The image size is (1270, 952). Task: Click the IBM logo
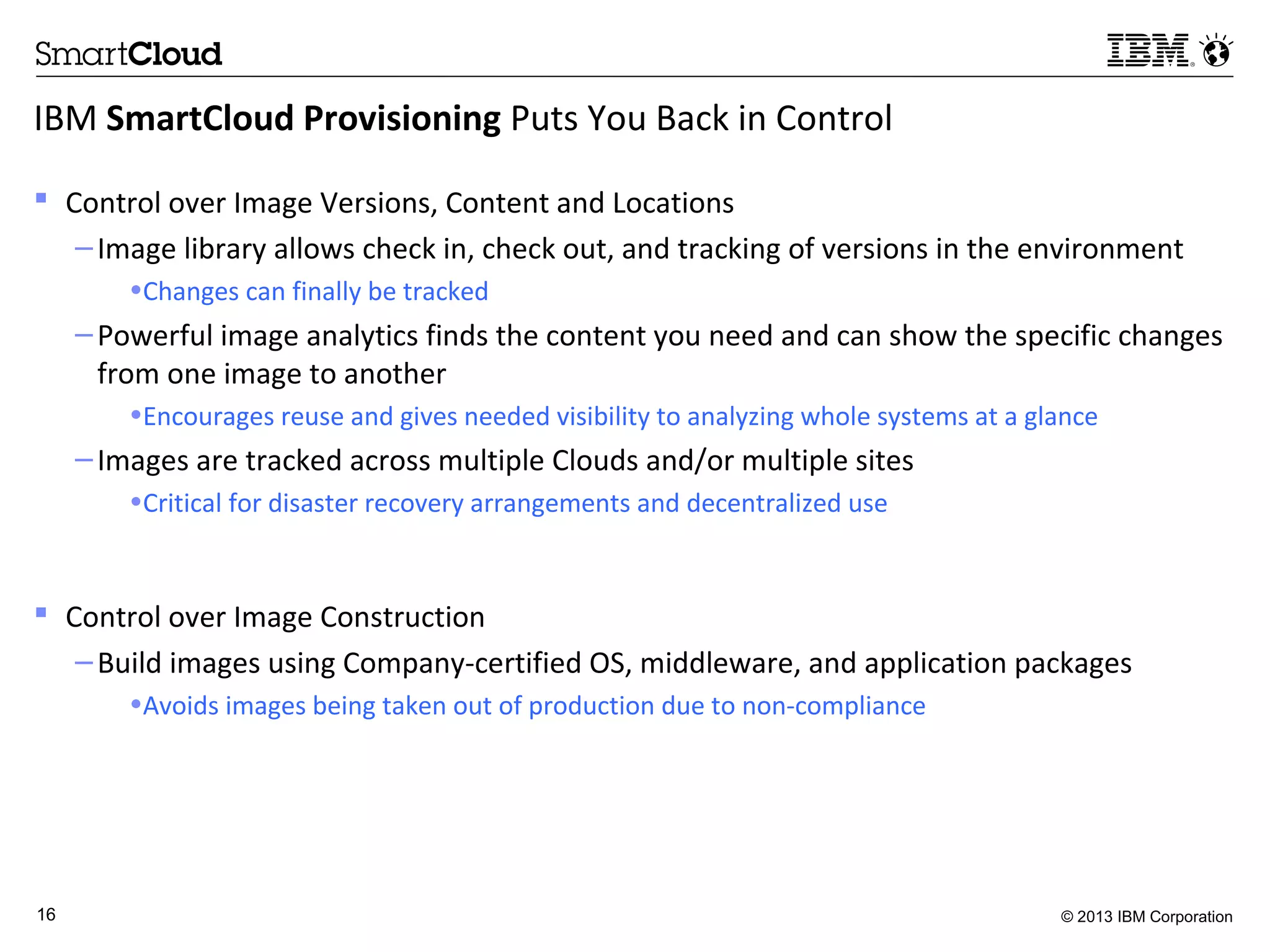(x=1150, y=50)
